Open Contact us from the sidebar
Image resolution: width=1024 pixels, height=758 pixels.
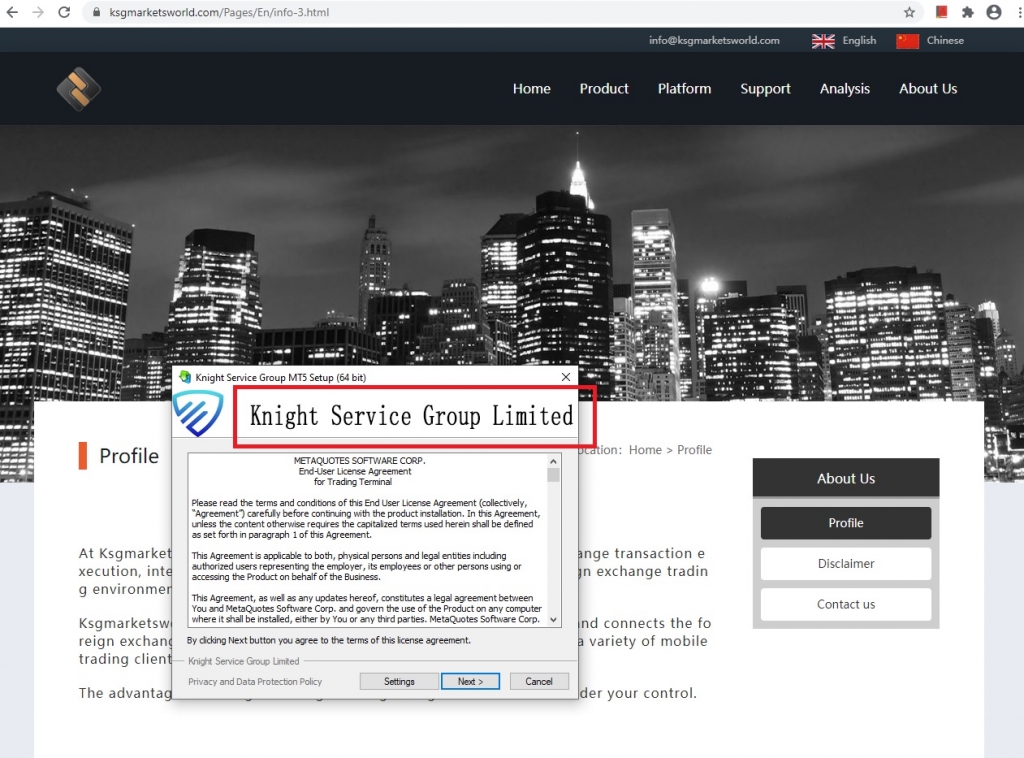(x=846, y=605)
